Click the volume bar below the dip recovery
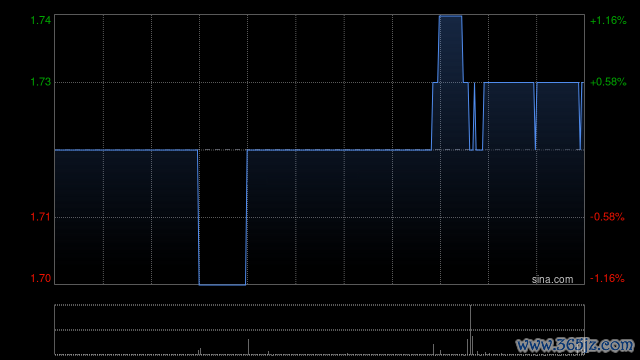 (x=248, y=347)
